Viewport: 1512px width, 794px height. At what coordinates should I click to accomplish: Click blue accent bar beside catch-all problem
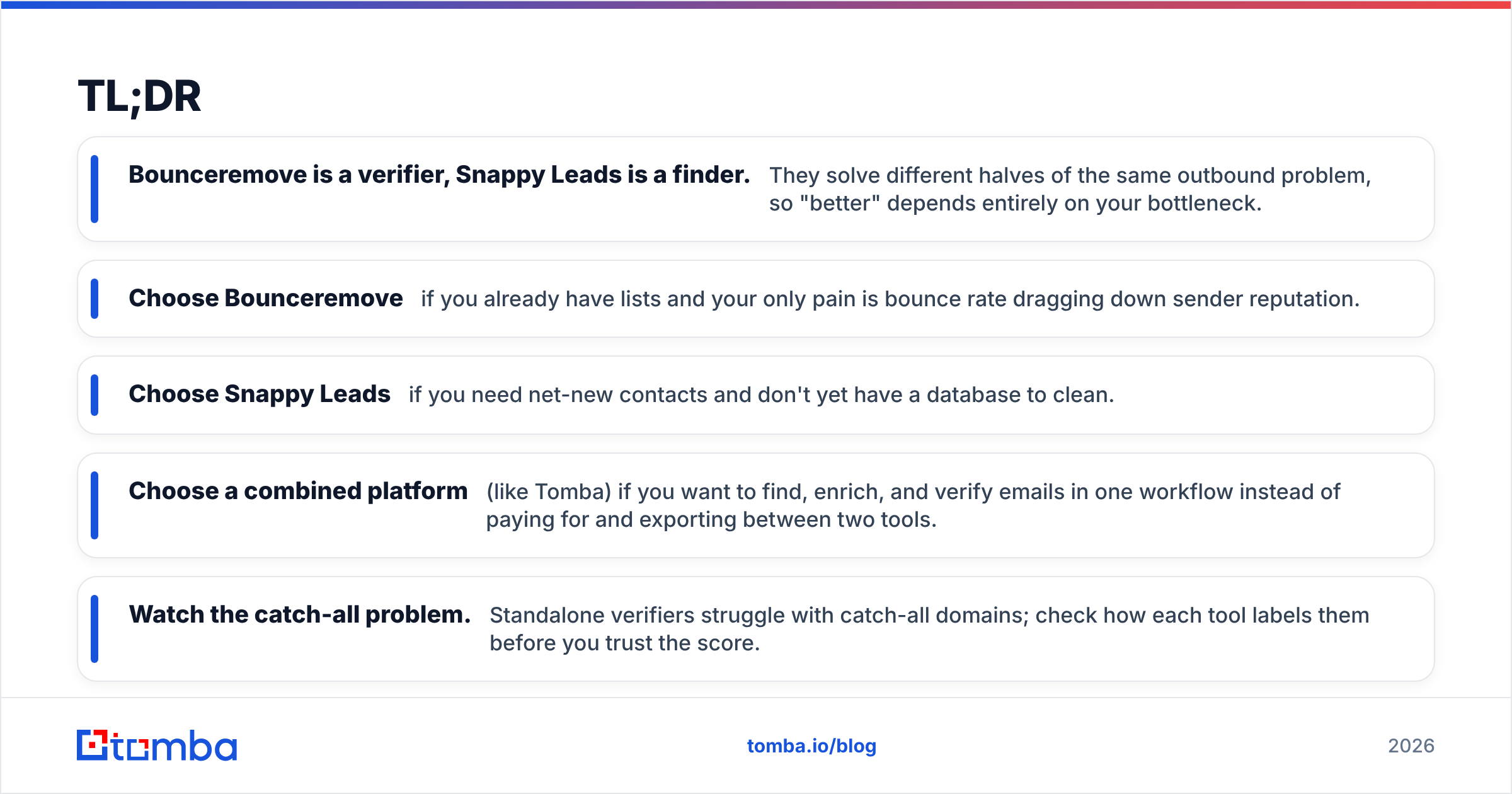[94, 629]
